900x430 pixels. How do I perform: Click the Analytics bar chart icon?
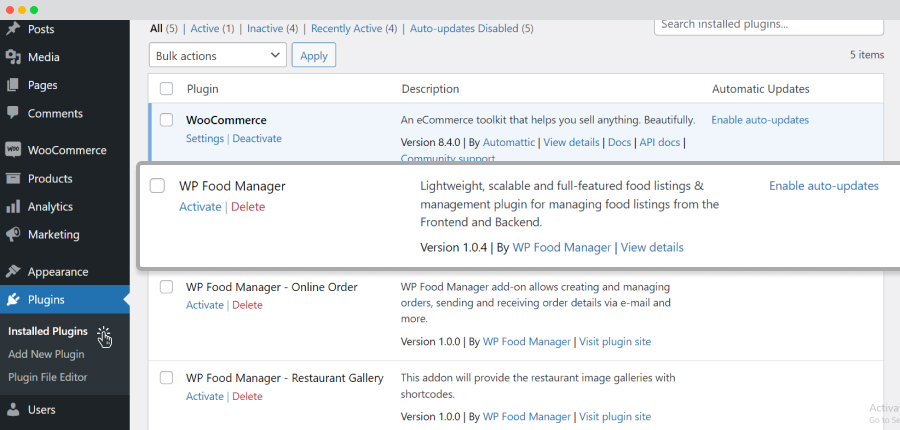(13, 207)
